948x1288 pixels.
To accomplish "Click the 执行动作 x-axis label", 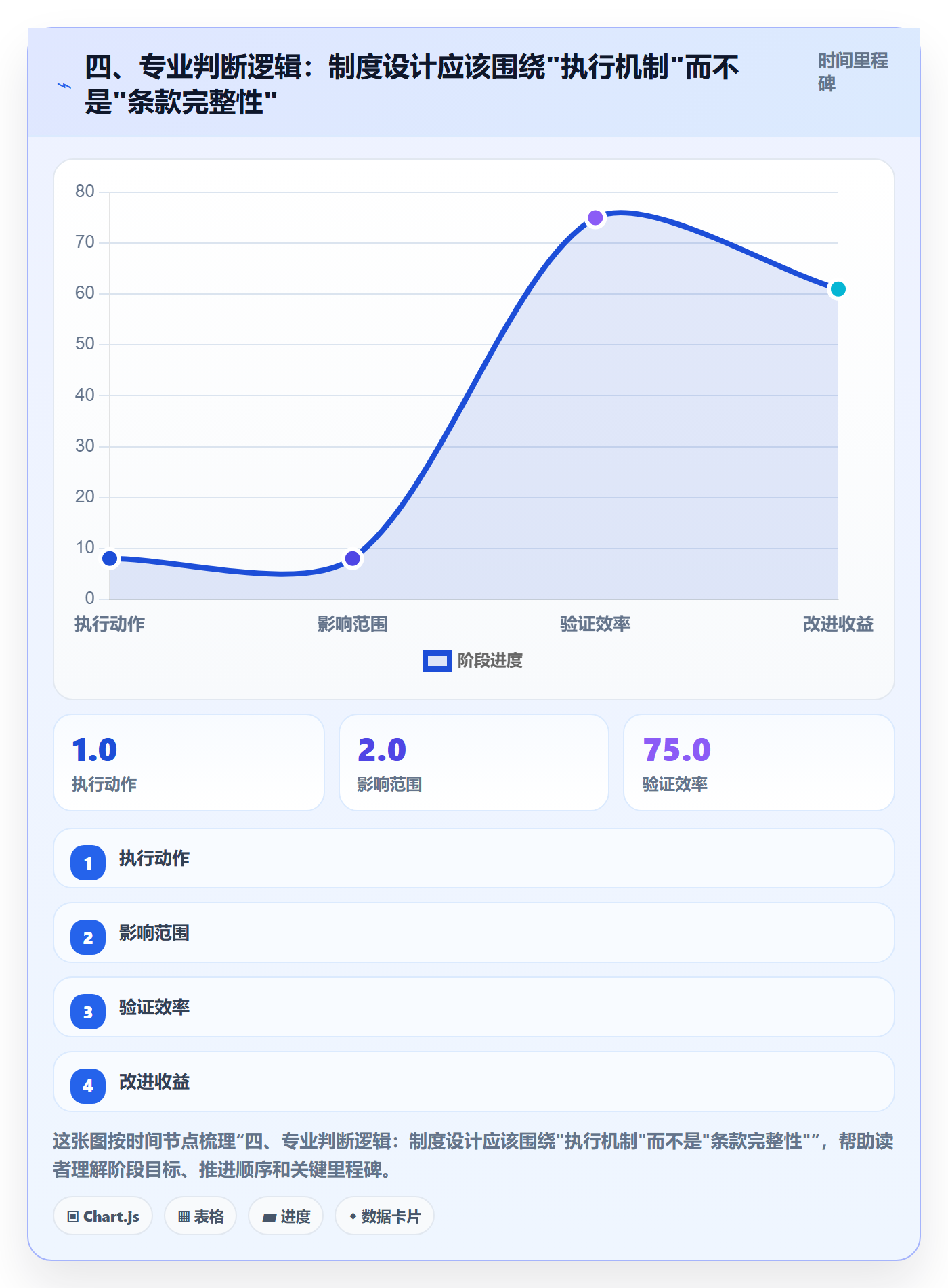I will [110, 624].
